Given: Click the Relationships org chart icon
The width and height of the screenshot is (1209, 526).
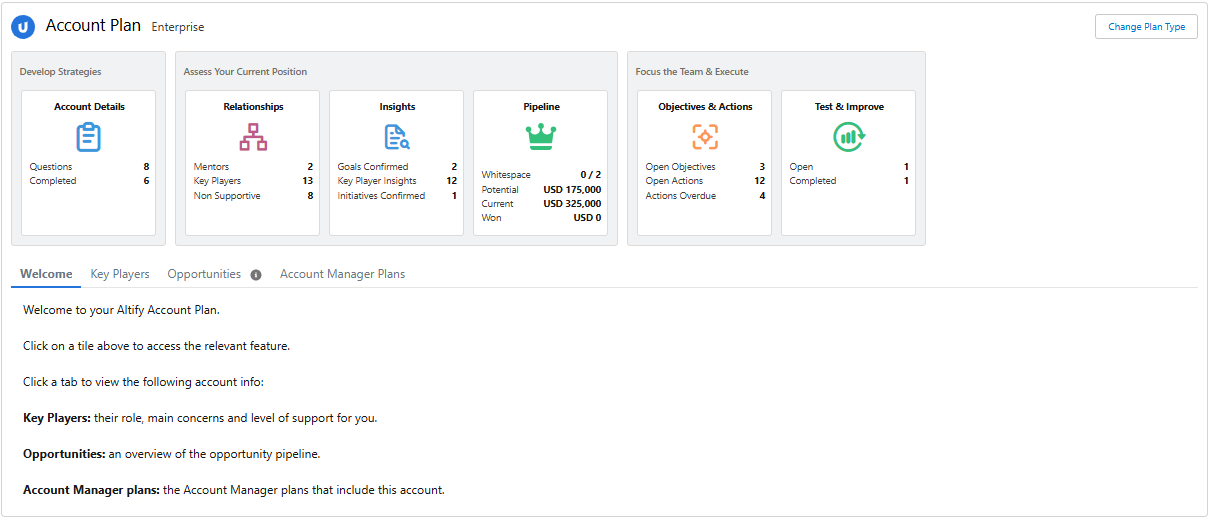Looking at the screenshot, I should [x=253, y=136].
